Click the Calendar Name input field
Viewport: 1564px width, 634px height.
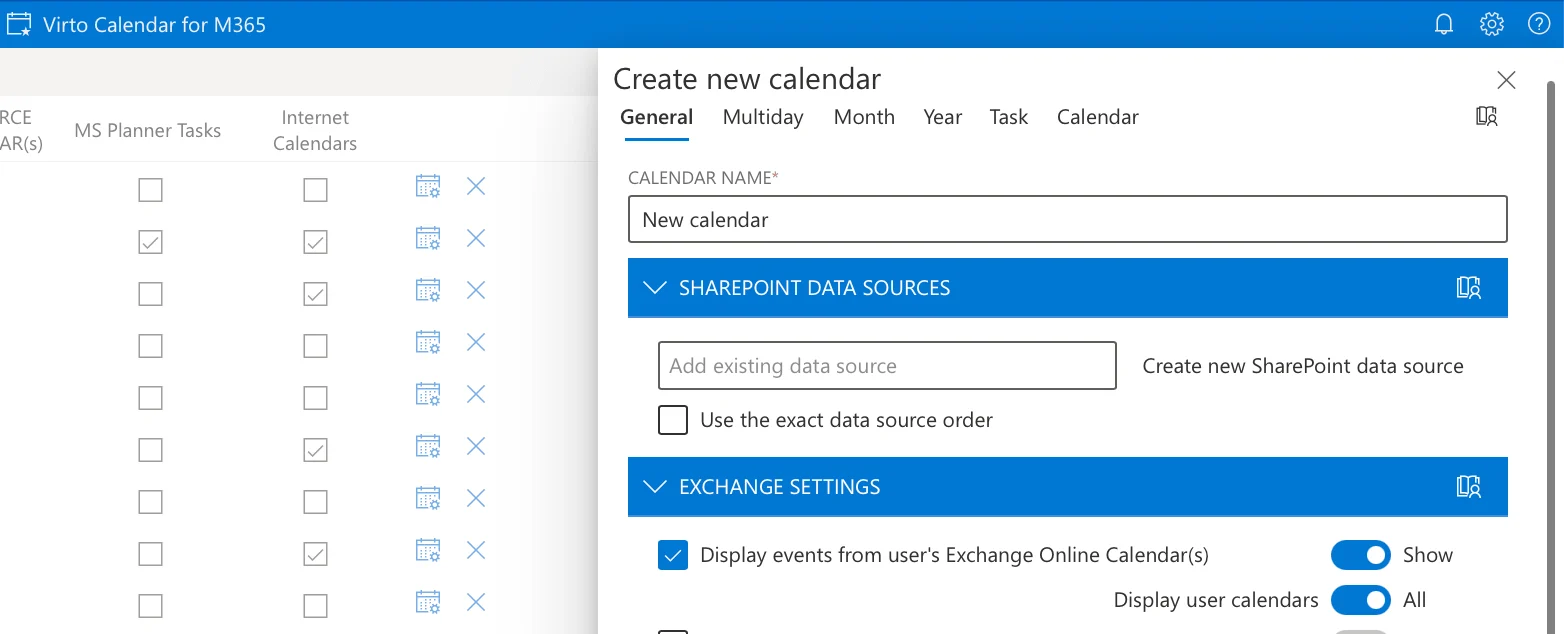click(x=1067, y=219)
